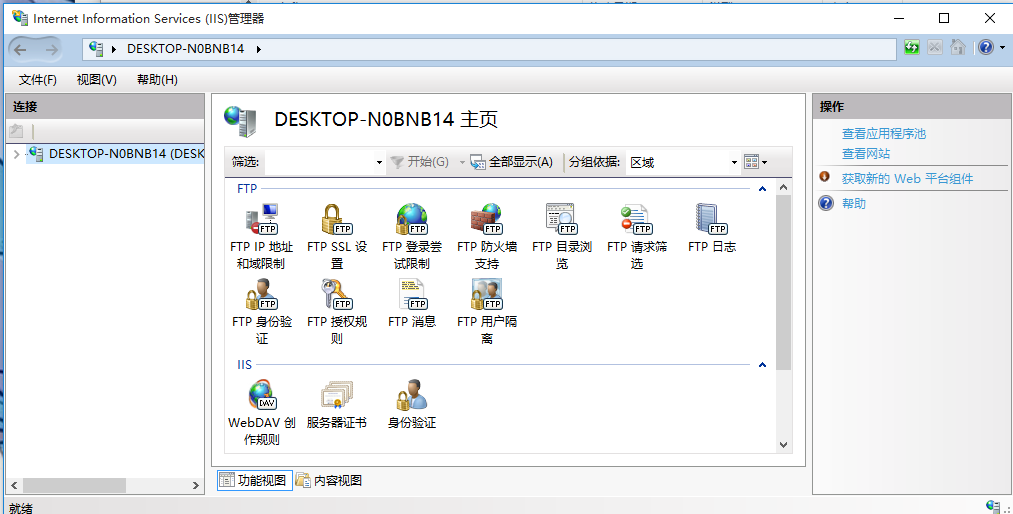Open 服务器证书 feature
This screenshot has height=514, width=1013.
[x=337, y=404]
